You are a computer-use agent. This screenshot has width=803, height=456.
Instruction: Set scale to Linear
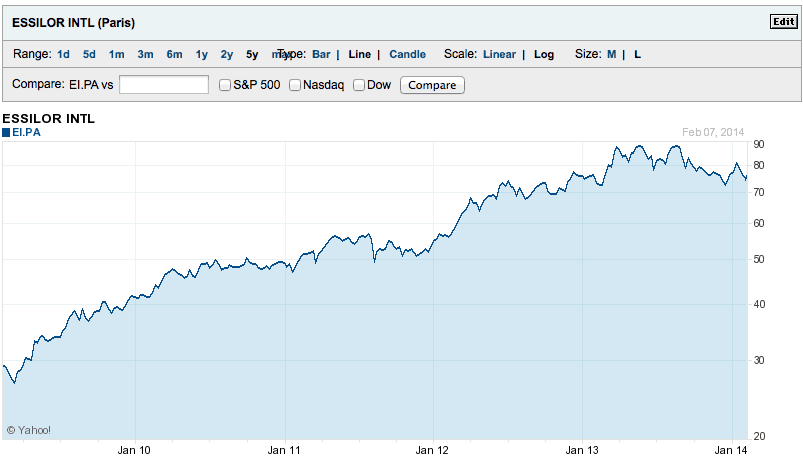click(x=499, y=54)
